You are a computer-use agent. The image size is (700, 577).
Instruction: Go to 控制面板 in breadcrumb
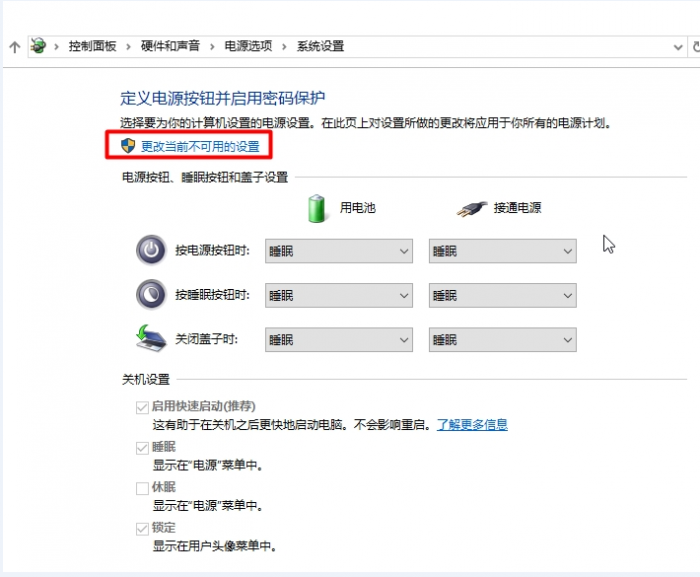pos(92,46)
